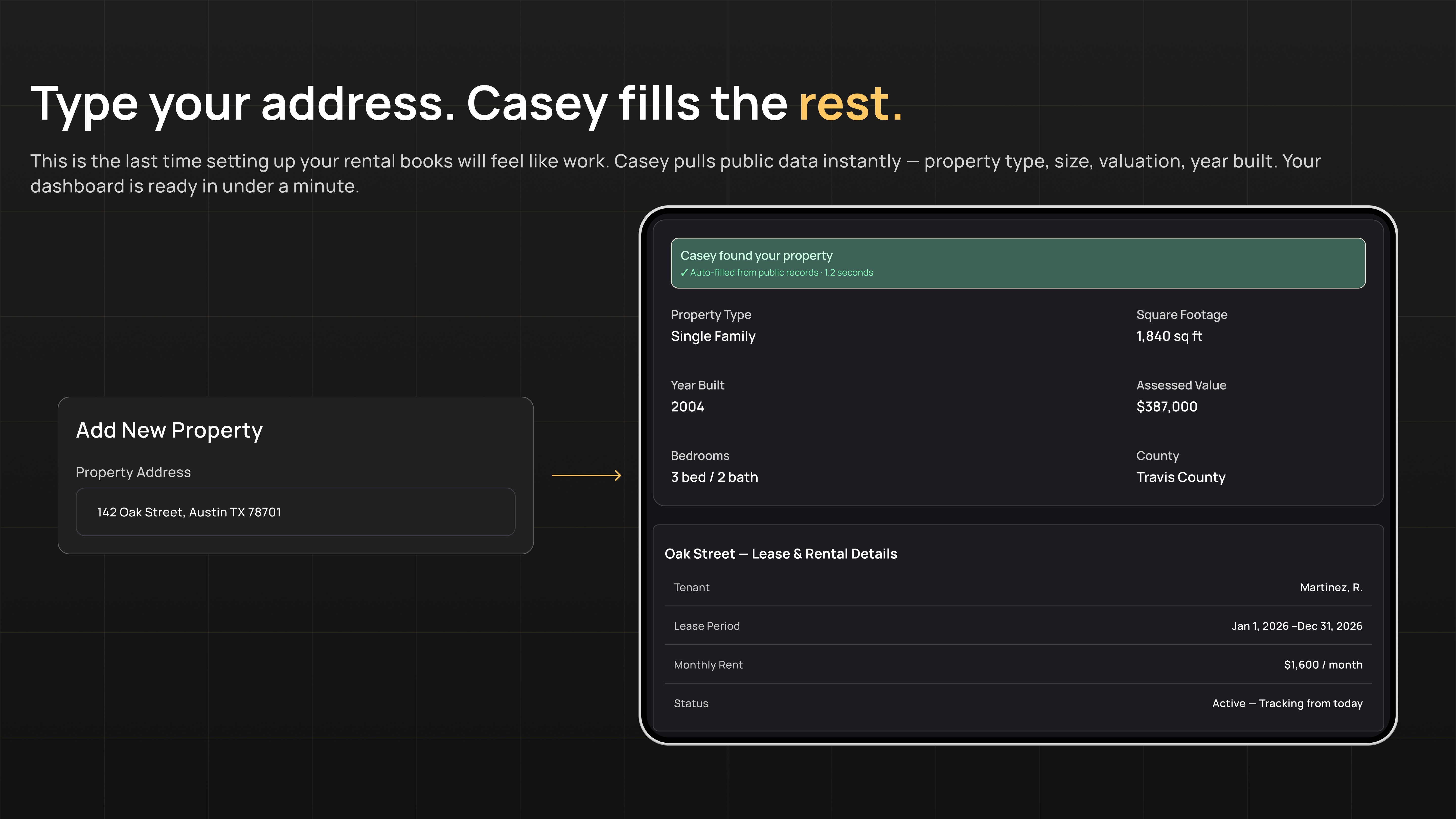1456x819 pixels.
Task: Click the checkmark in auto-filled banner
Action: click(684, 272)
